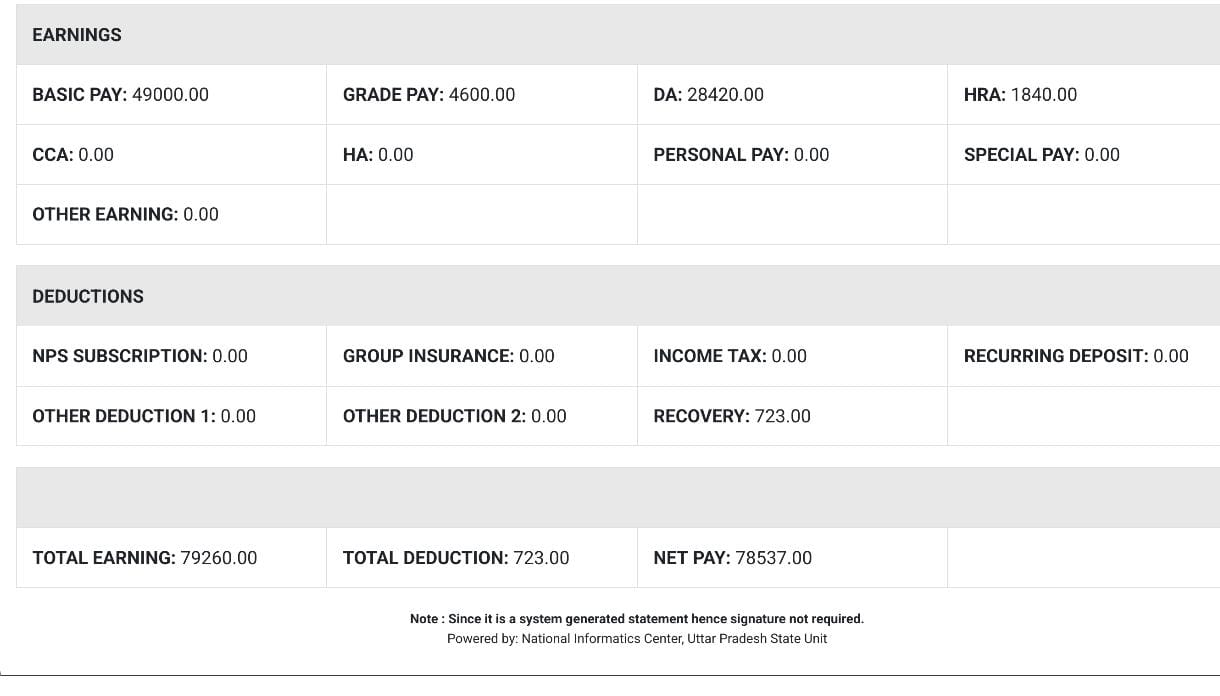Select the BASIC PAY 49000.00 cell
This screenshot has width=1220, height=696.
(x=121, y=95)
